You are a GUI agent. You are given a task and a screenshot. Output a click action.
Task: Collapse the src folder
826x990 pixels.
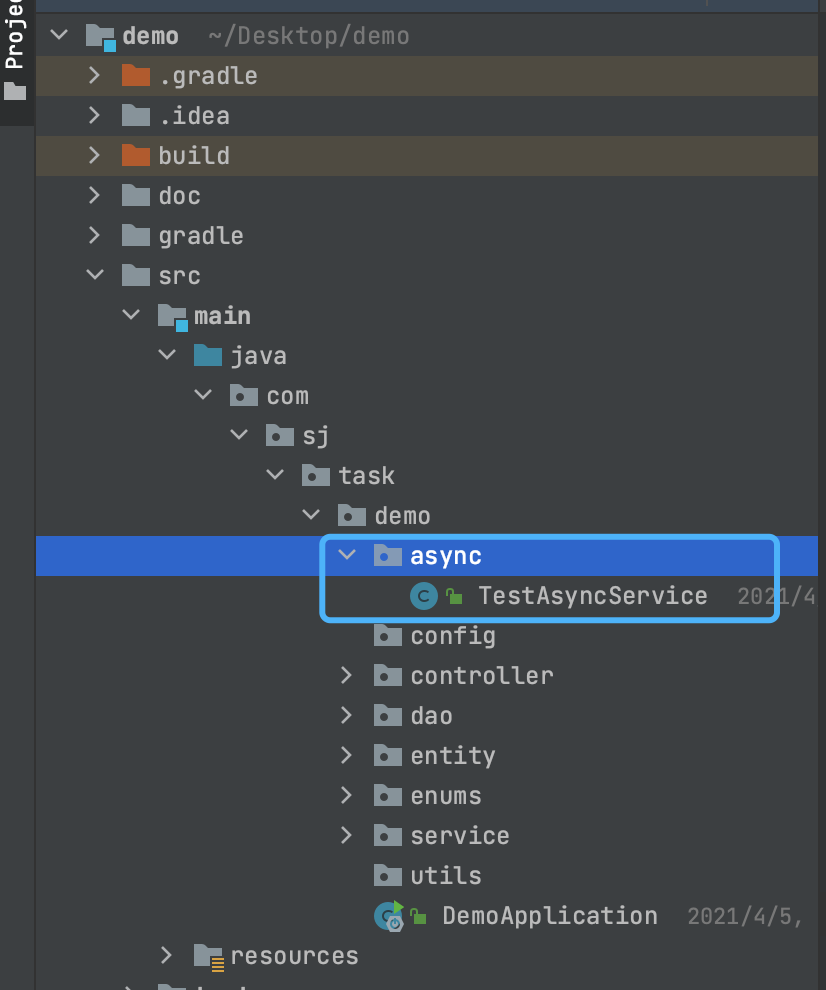[x=94, y=276]
